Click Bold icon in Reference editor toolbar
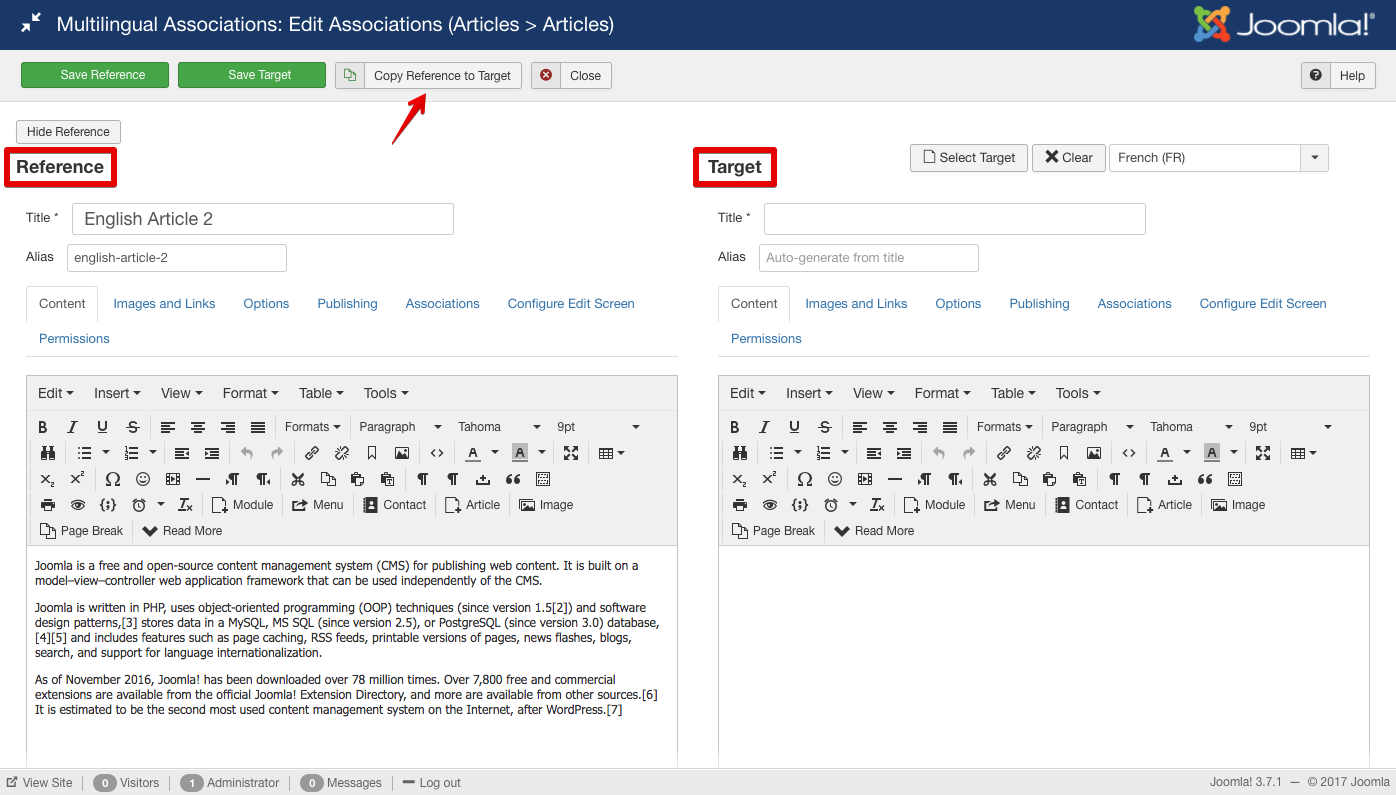This screenshot has height=795, width=1396. click(x=43, y=427)
